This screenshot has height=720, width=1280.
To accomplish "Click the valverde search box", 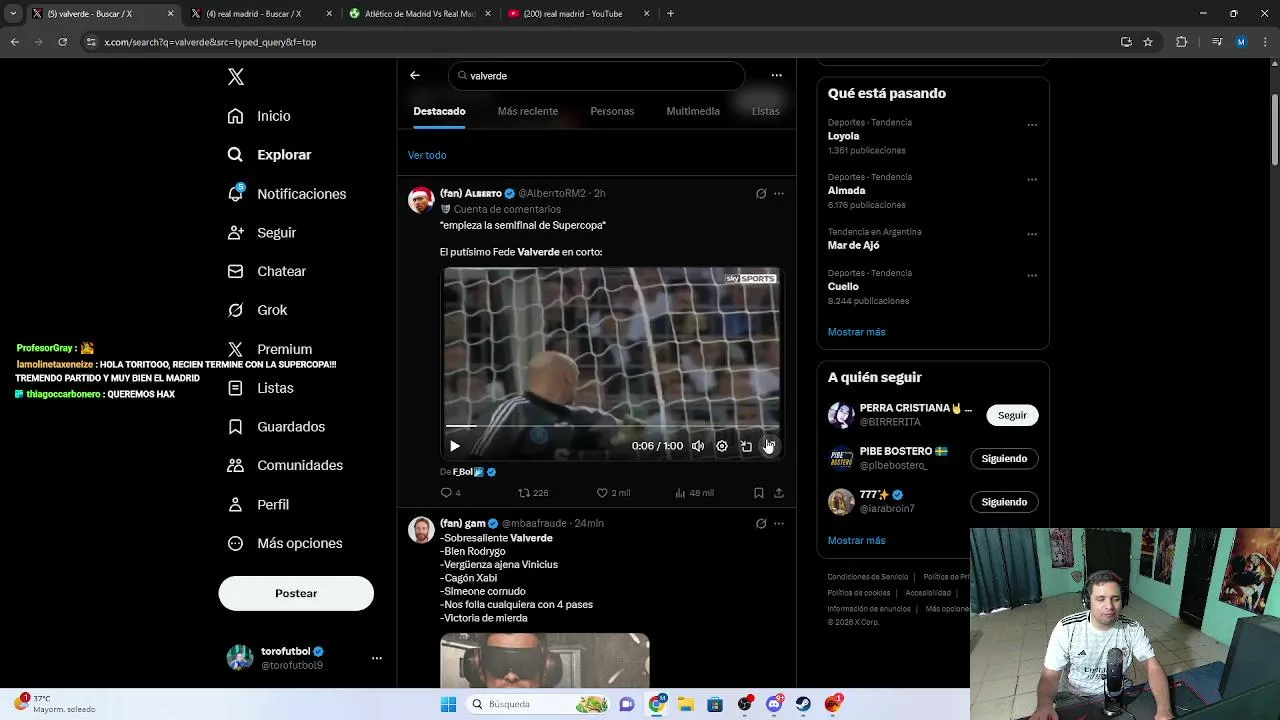I will pyautogui.click(x=596, y=76).
